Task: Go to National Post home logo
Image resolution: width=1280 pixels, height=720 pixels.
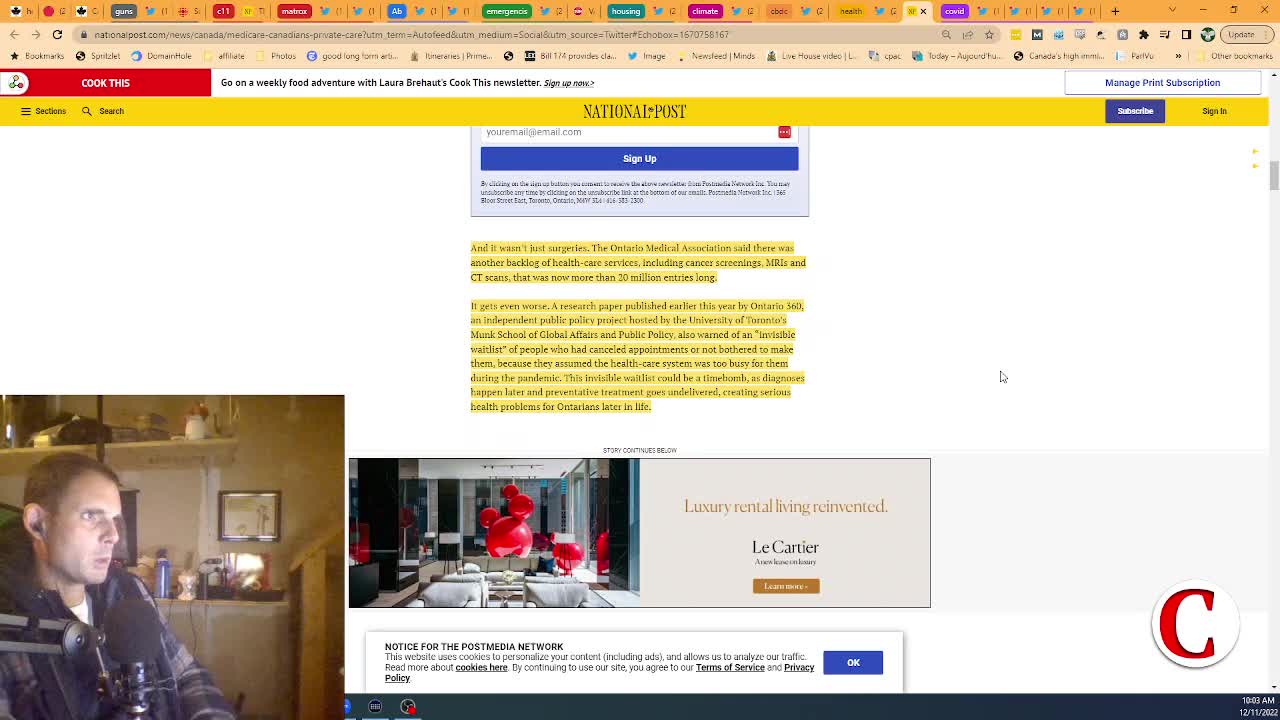Action: pos(635,111)
